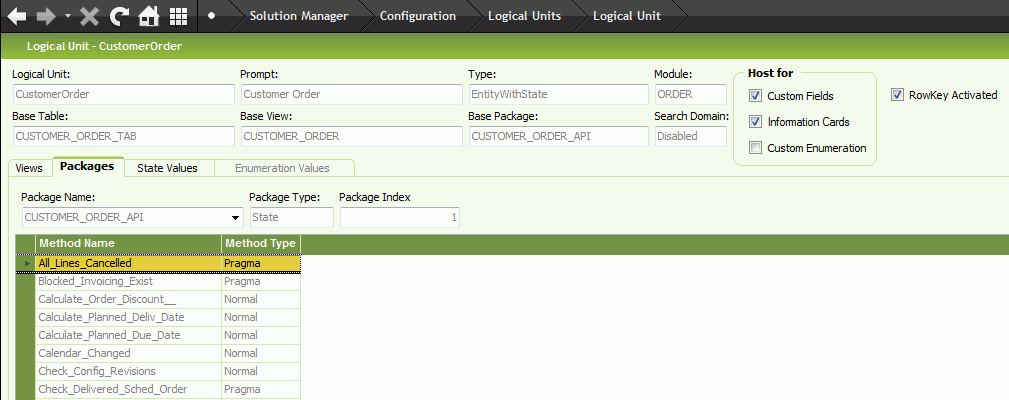
Task: Go to Logical Units breadcrumb
Action: coord(524,16)
